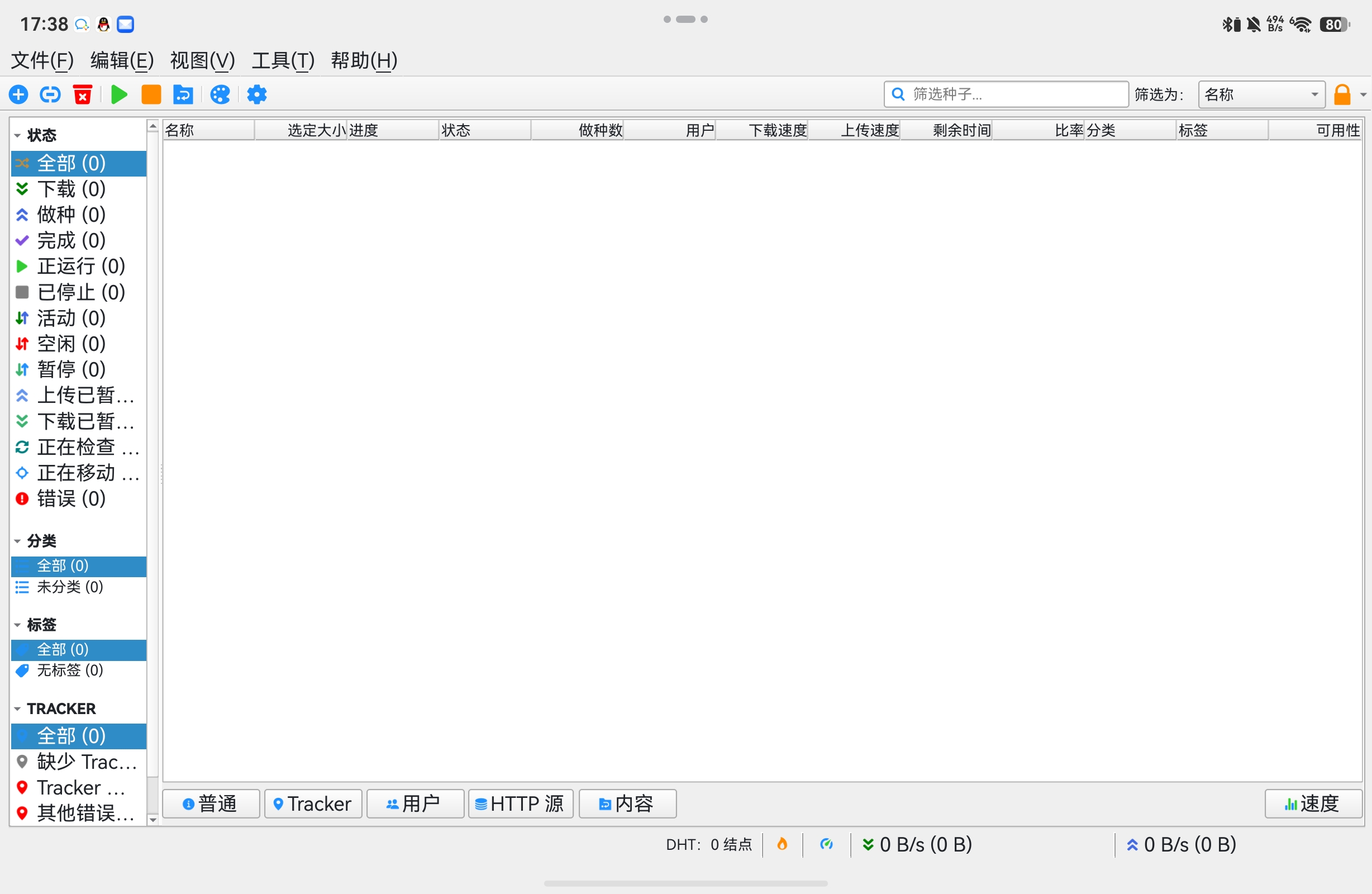Switch to the Tracker tab
This screenshot has width=1372, height=894.
(313, 803)
